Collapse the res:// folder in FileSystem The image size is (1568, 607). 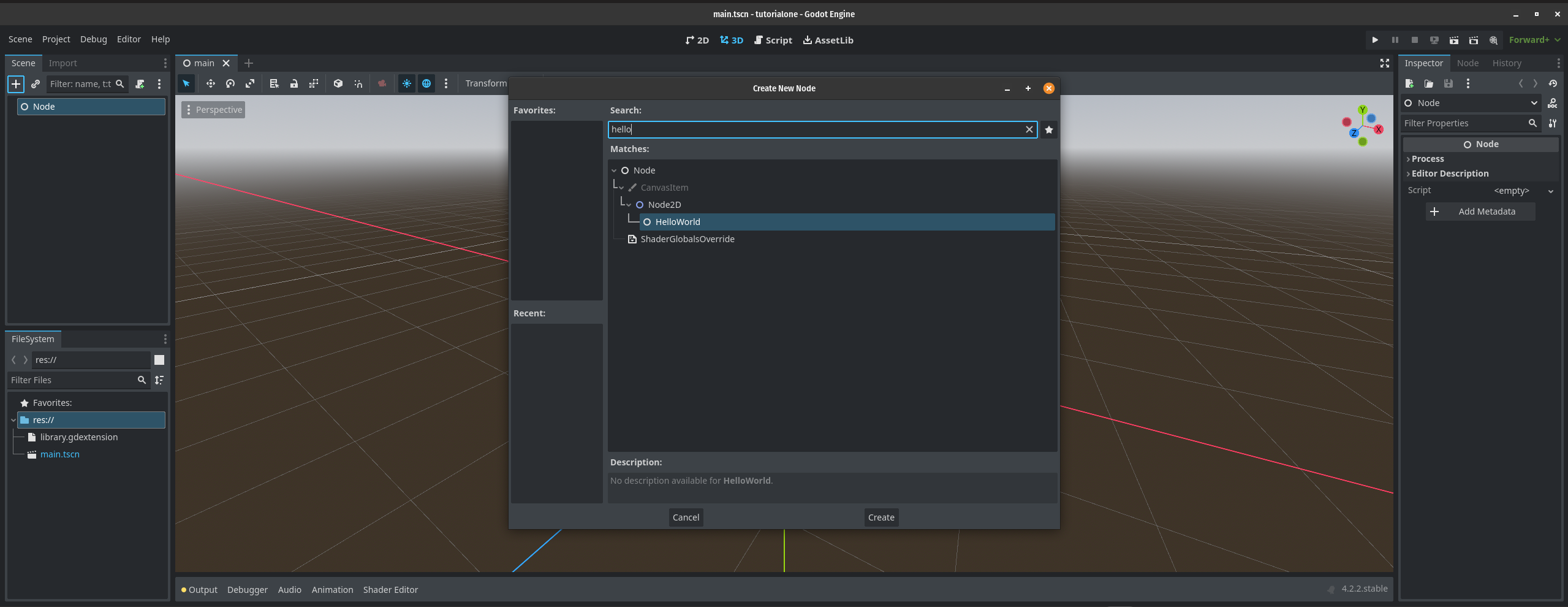point(13,420)
